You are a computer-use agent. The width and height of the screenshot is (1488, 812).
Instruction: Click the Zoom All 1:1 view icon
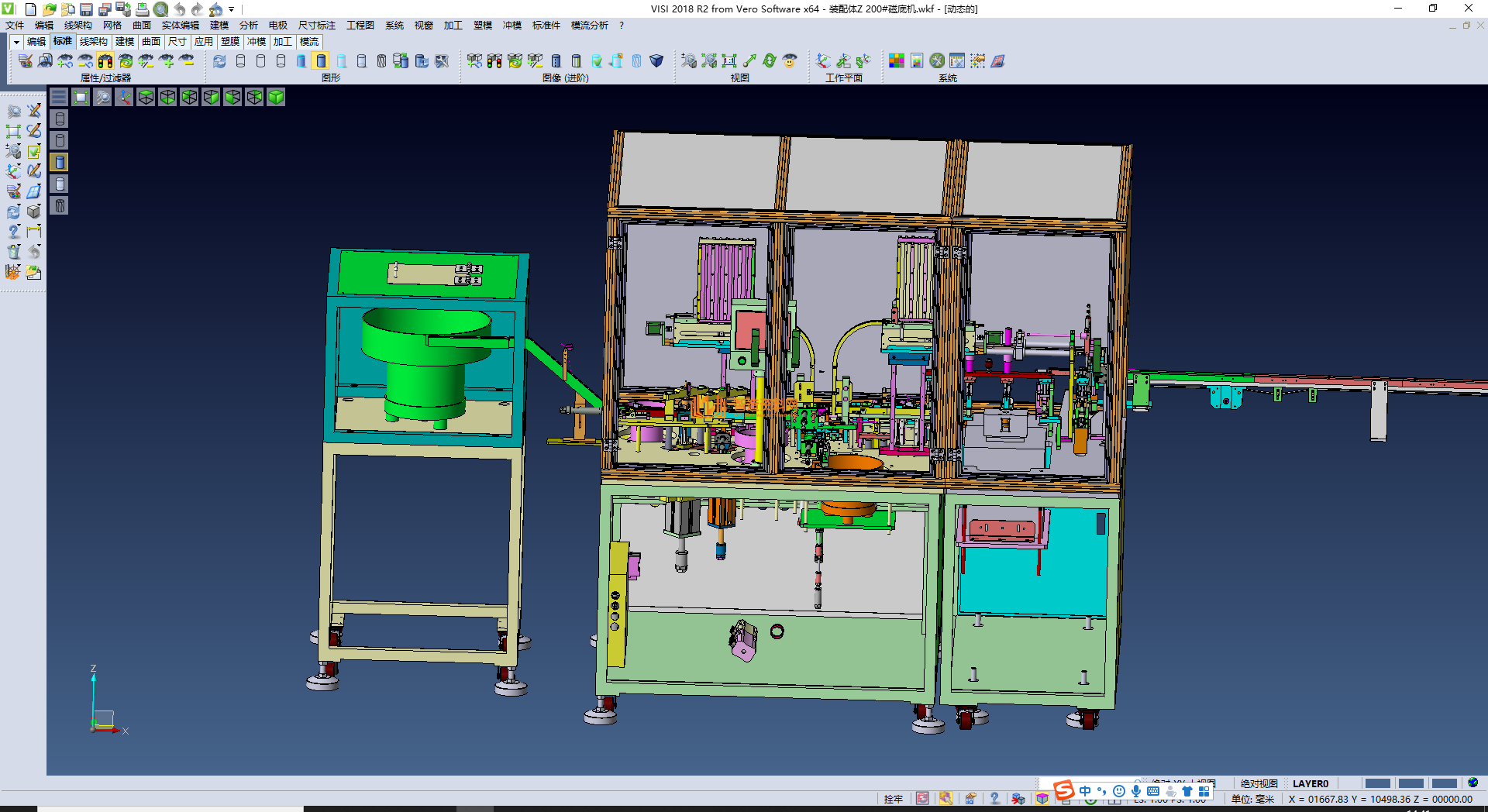(x=729, y=60)
